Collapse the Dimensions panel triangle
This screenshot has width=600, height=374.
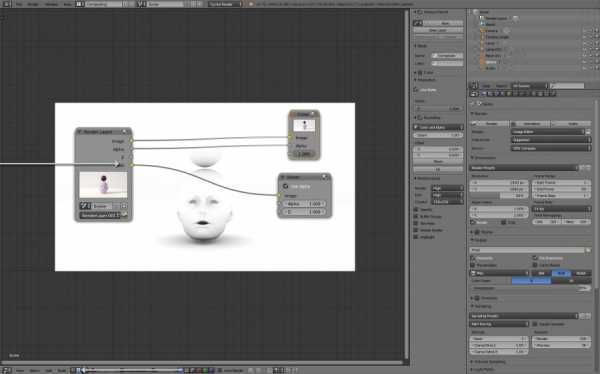pos(473,158)
